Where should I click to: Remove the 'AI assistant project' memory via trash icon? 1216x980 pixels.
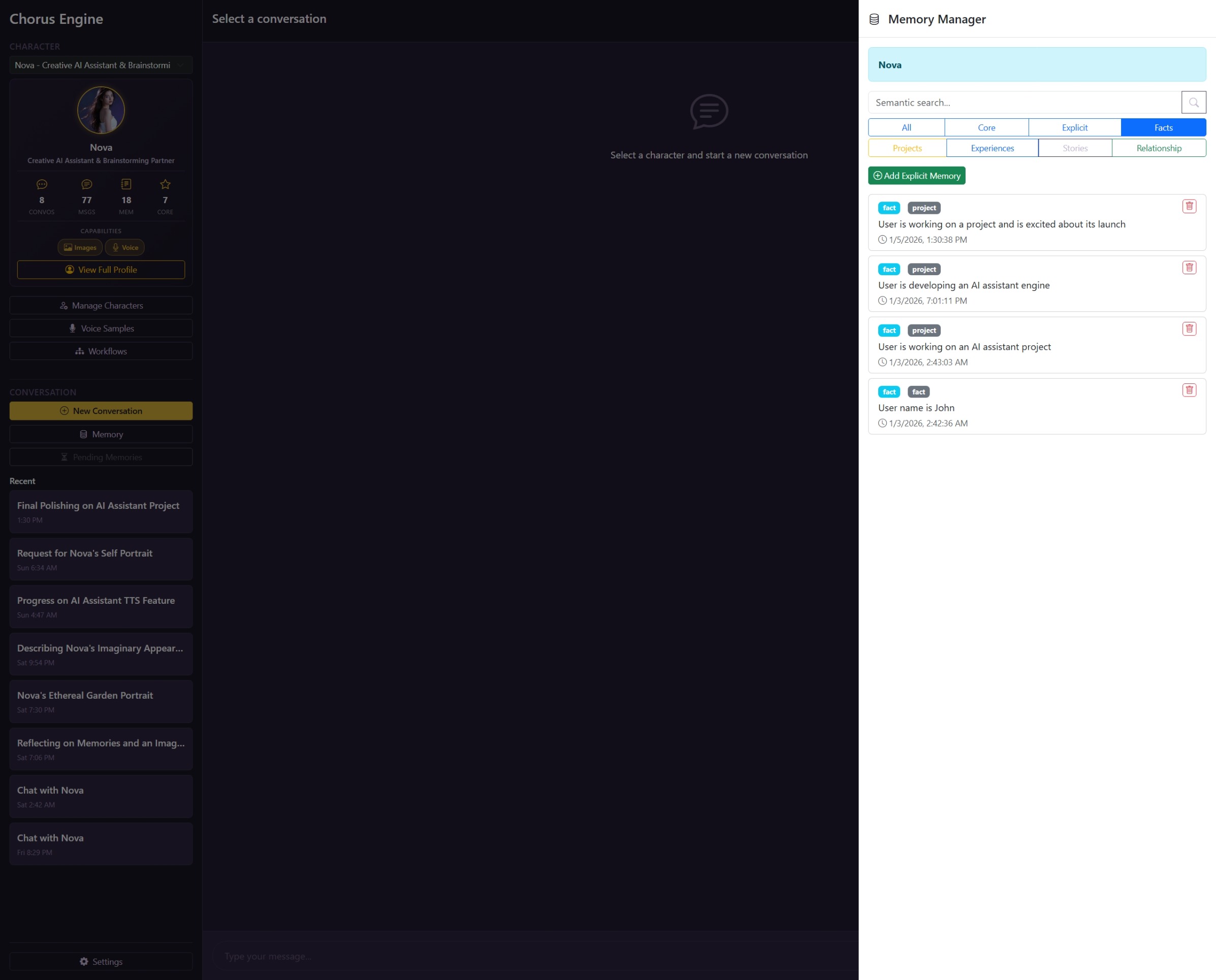[1189, 329]
